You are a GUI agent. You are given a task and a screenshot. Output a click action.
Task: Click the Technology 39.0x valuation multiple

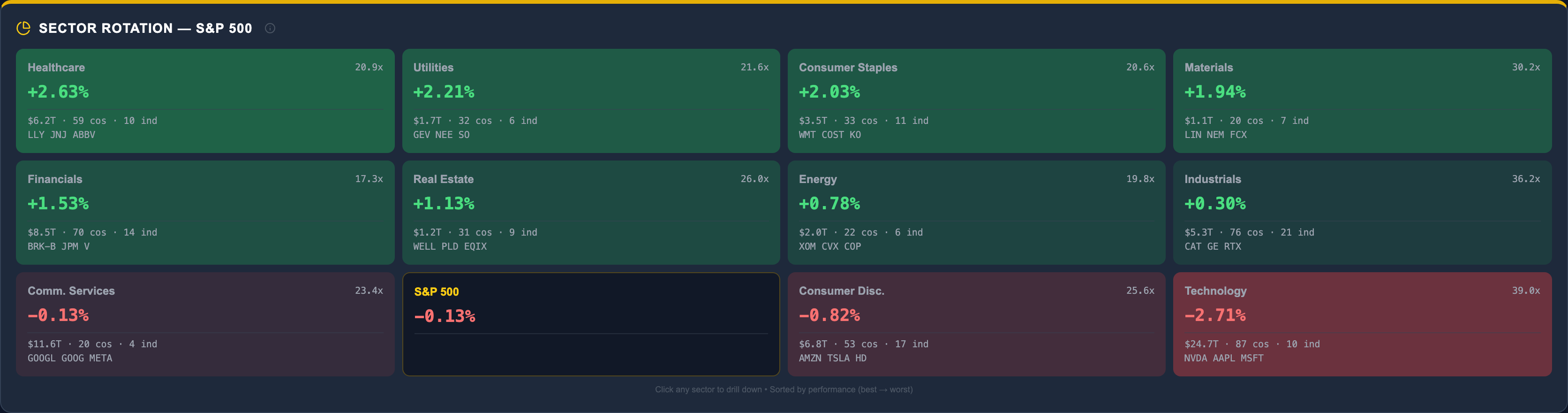1525,291
